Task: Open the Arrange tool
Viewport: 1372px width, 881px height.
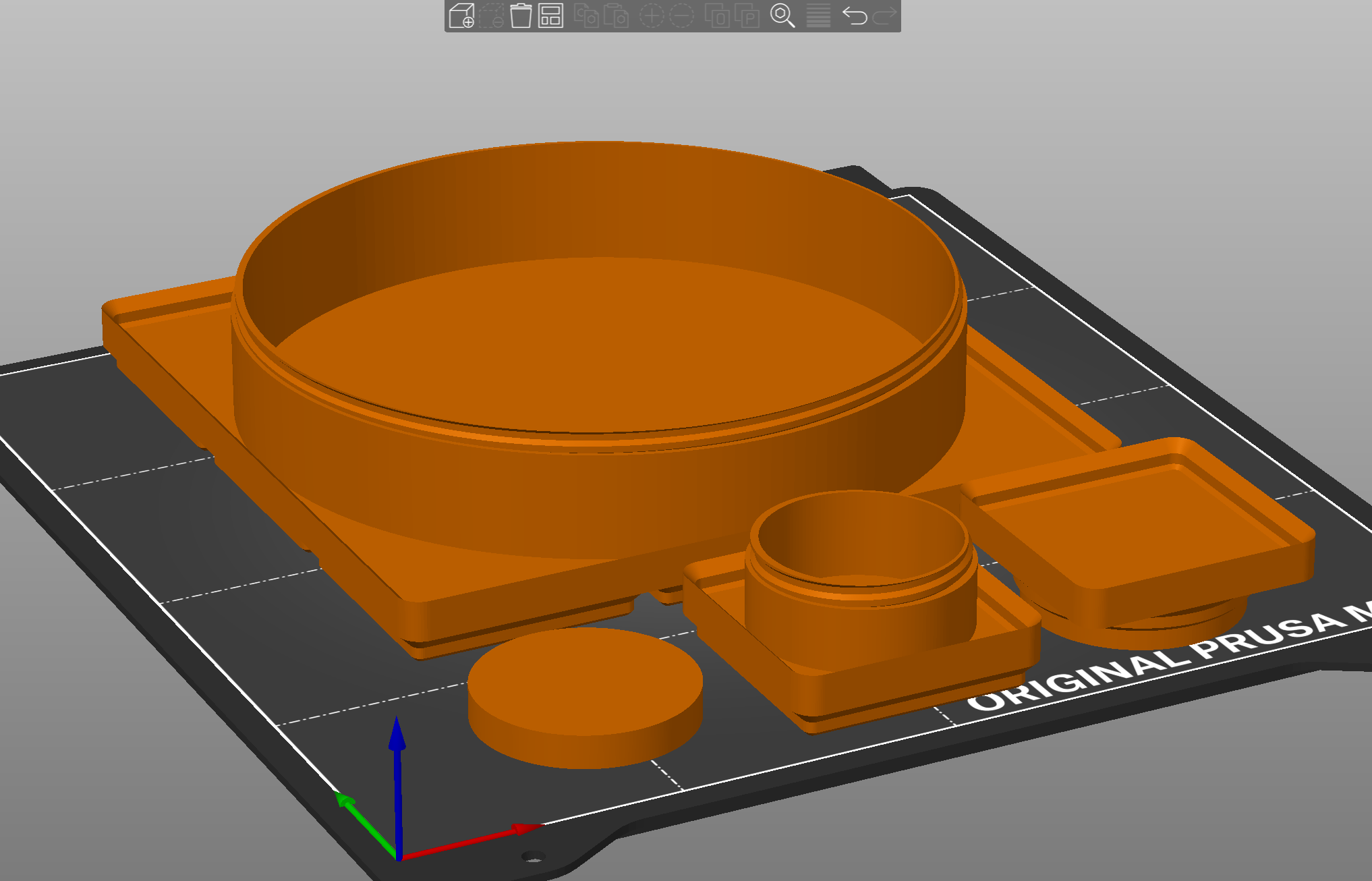Action: (x=550, y=16)
